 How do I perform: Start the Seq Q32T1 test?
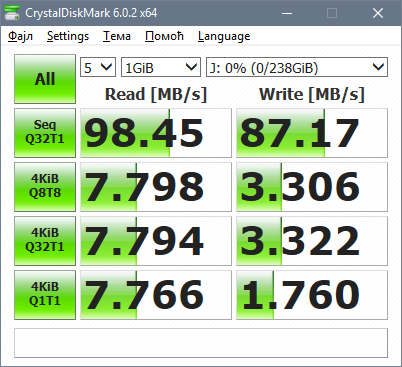(45, 133)
